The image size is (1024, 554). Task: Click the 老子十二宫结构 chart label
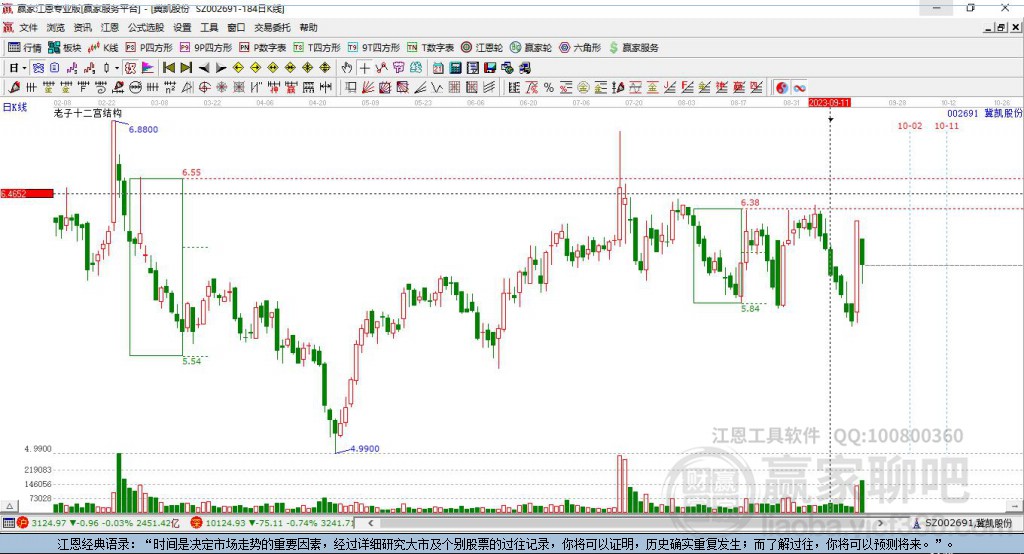coord(88,113)
